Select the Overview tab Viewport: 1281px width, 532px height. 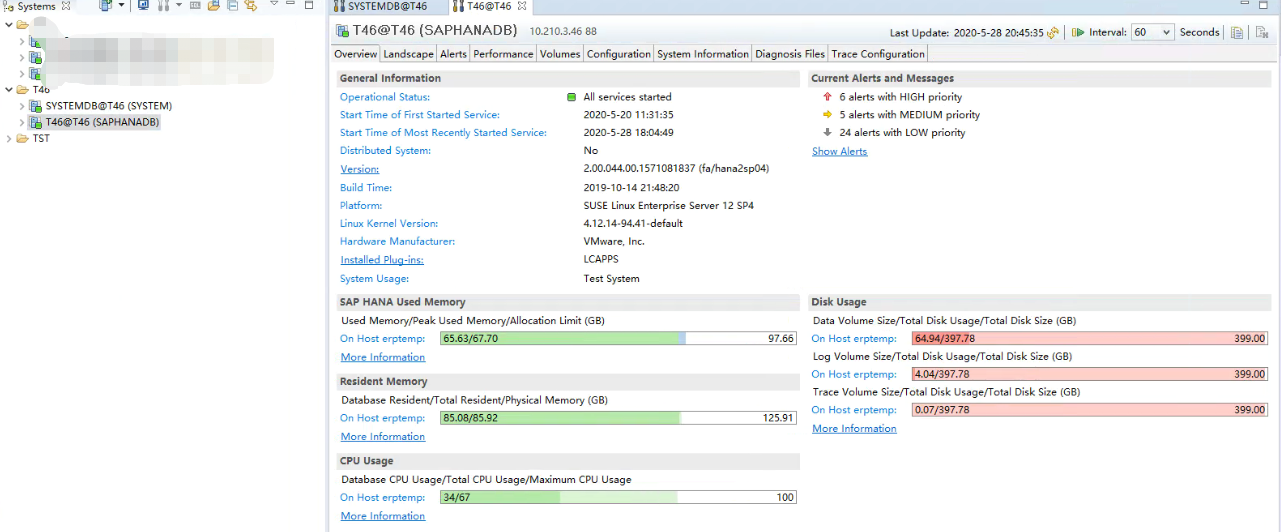[x=355, y=54]
